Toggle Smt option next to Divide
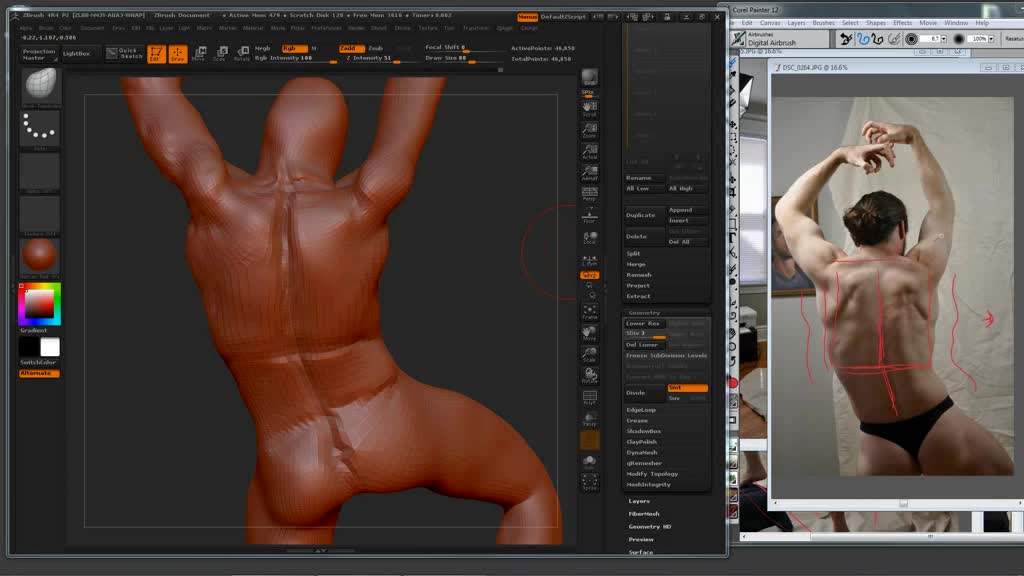Screen dimensions: 1024x576 click(687, 388)
